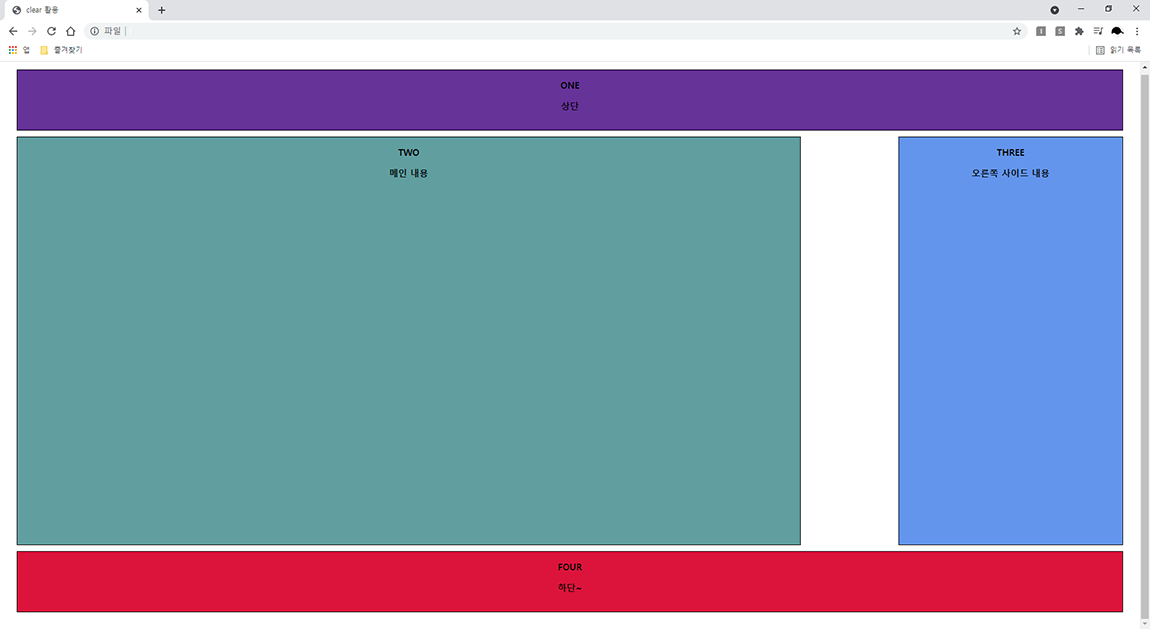
Task: Open the Extensions puzzle-piece menu
Action: 1078,31
